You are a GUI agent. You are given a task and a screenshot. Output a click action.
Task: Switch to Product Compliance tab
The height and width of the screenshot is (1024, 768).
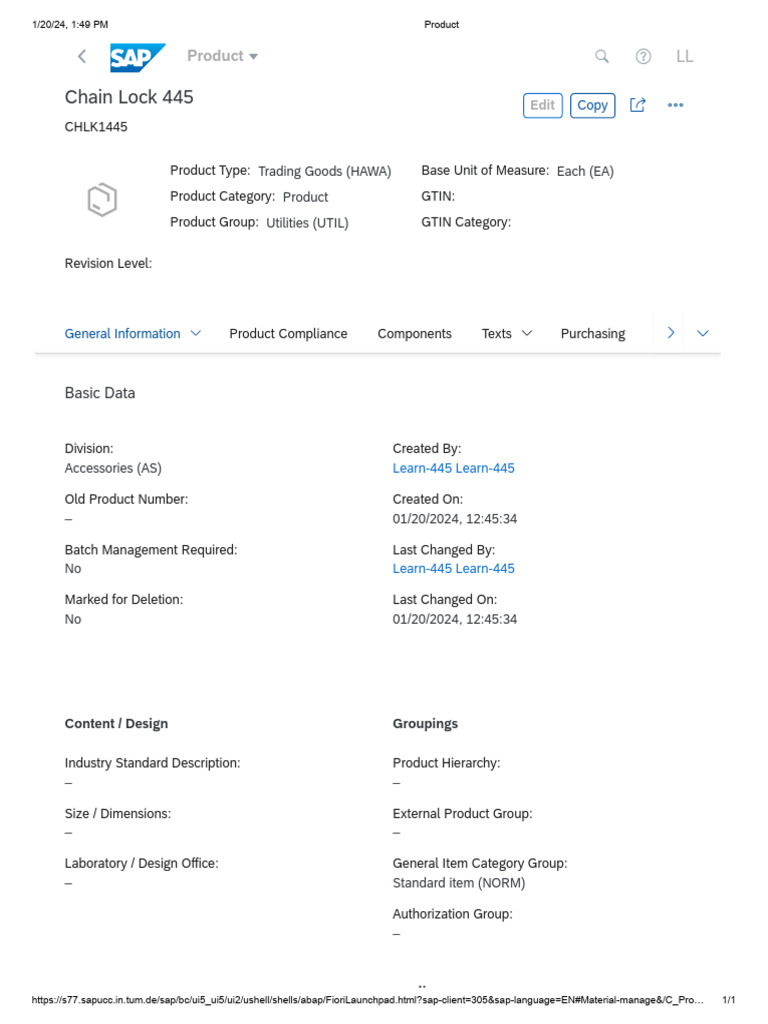(288, 334)
